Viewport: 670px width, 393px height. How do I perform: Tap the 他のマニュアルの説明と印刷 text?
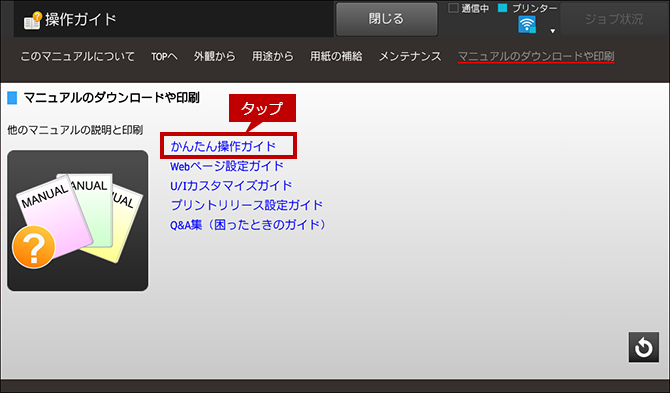coord(75,130)
